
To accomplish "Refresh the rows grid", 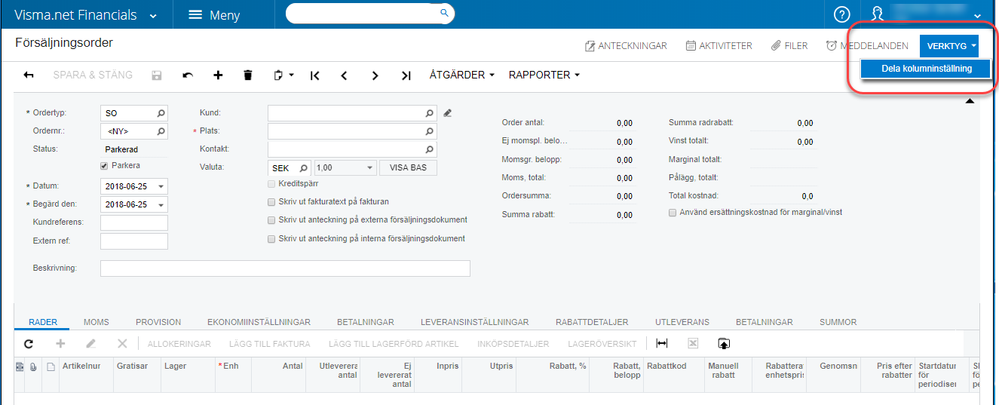I will 29,344.
